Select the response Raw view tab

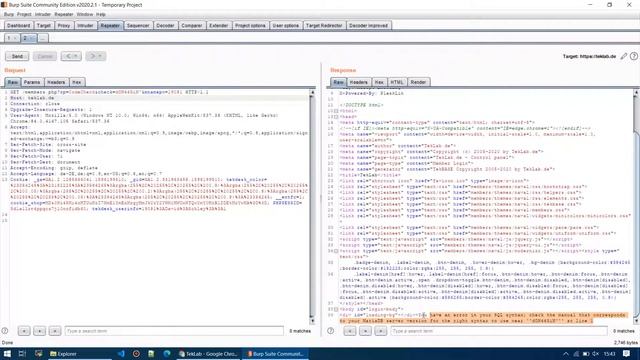338,82
